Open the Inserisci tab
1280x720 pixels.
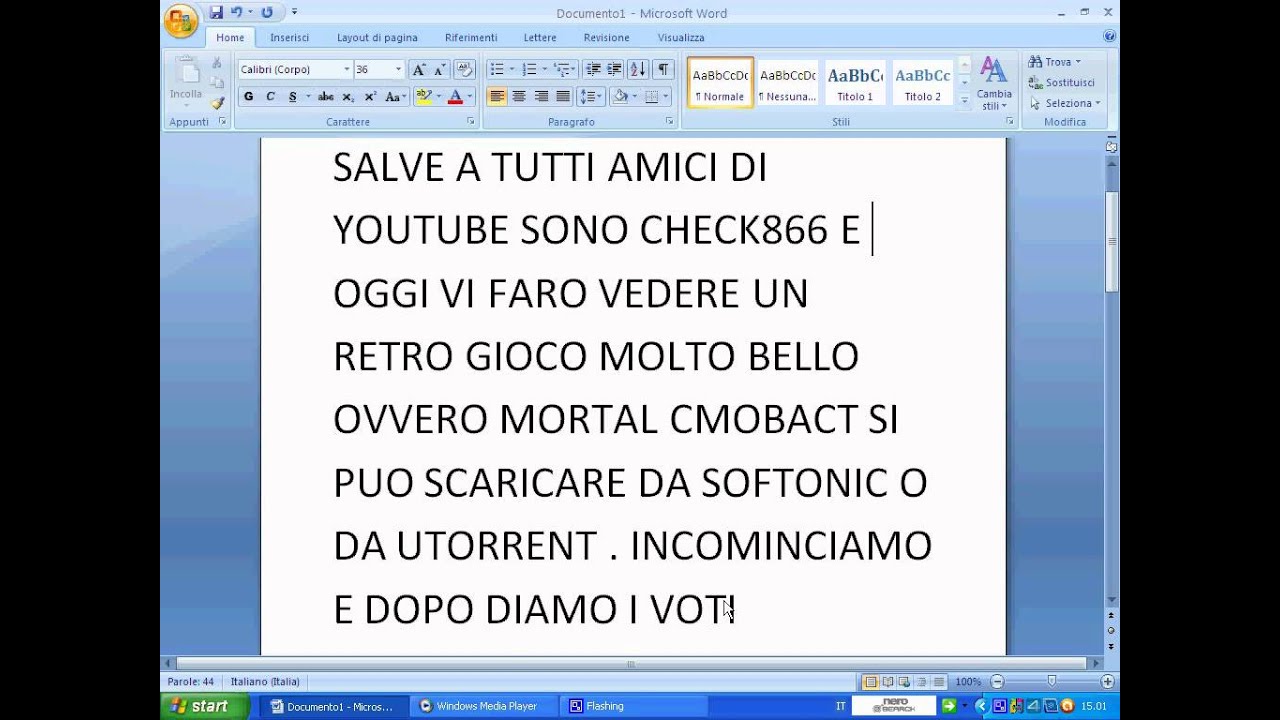click(x=289, y=37)
